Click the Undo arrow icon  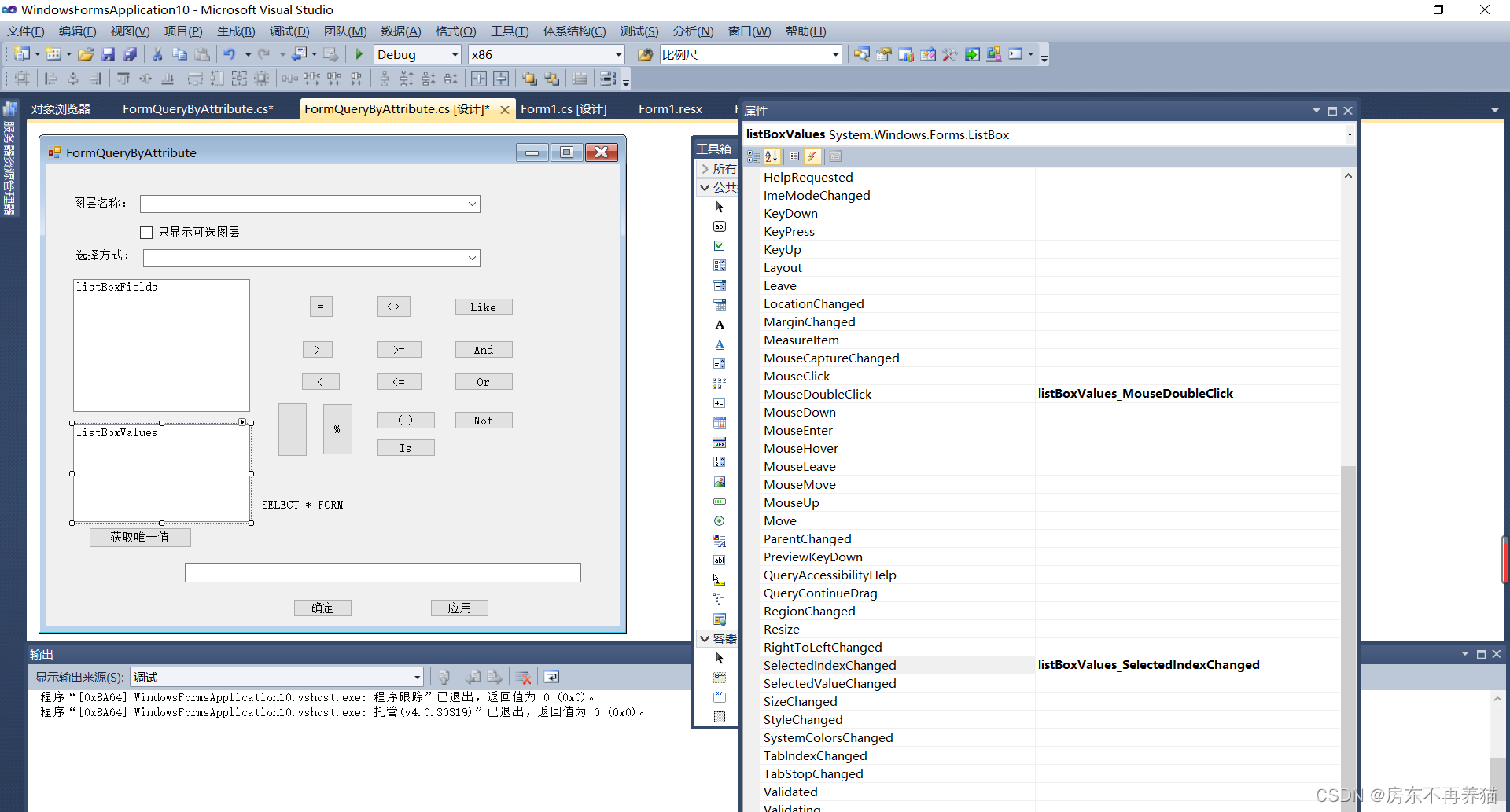(x=229, y=54)
